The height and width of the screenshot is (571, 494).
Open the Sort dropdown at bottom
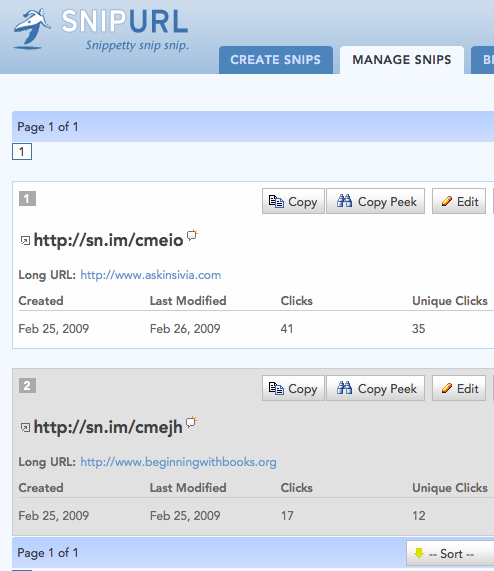click(450, 554)
